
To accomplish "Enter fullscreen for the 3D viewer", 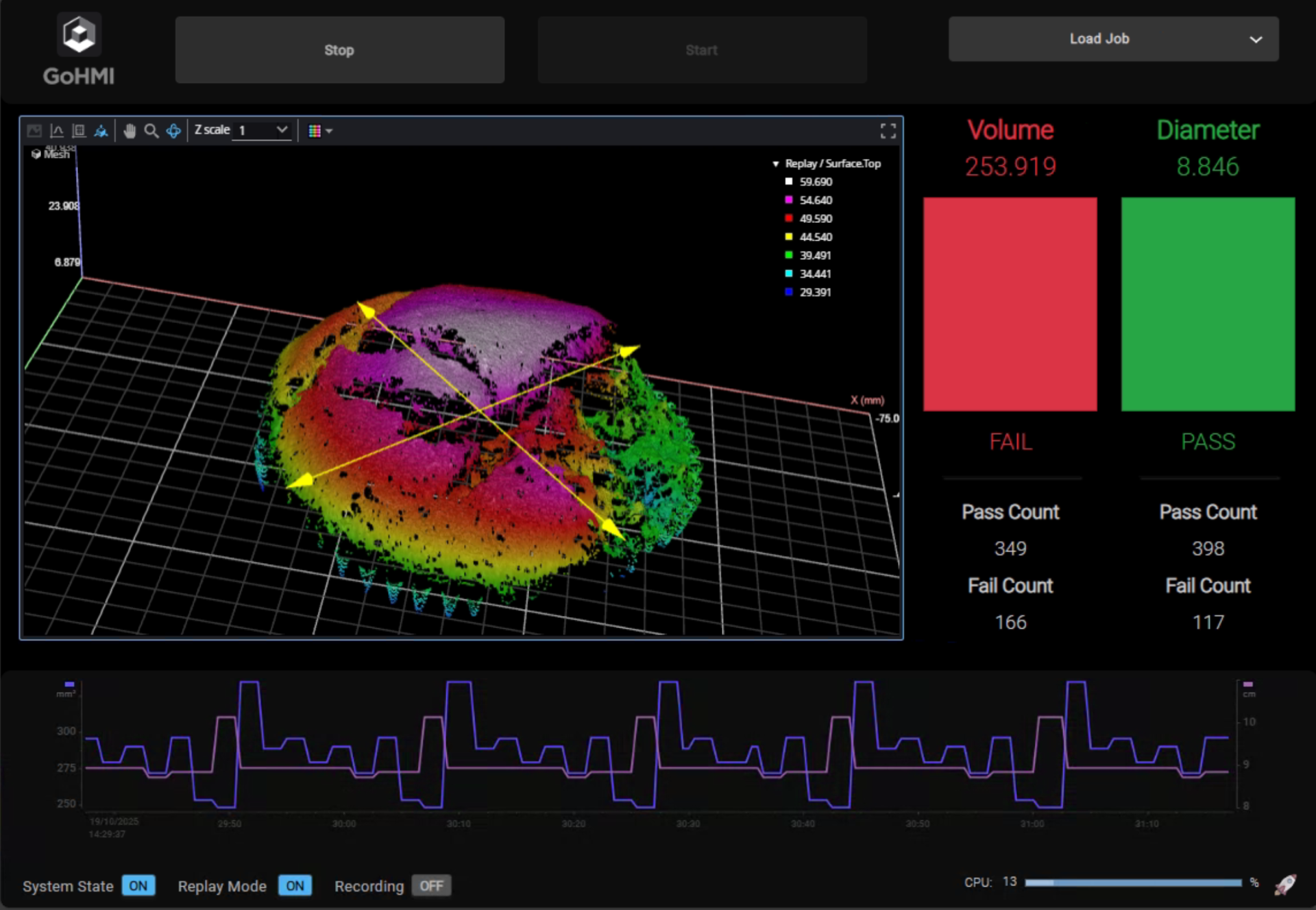I will coord(888,131).
